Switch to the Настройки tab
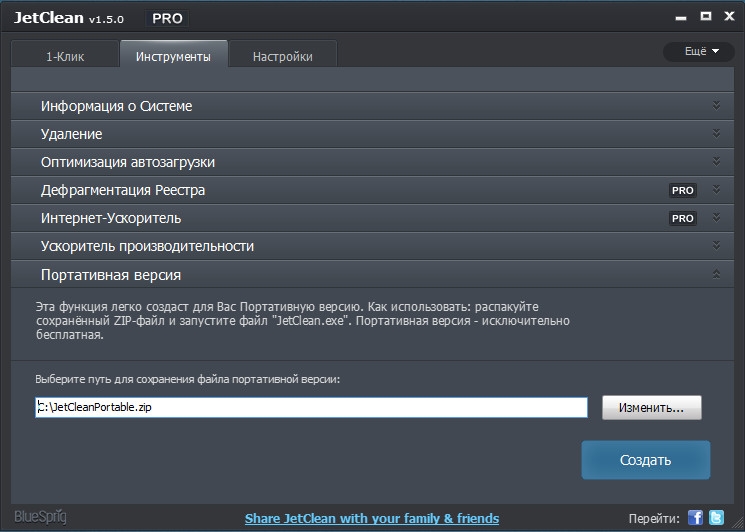The height and width of the screenshot is (532, 745). 282,57
